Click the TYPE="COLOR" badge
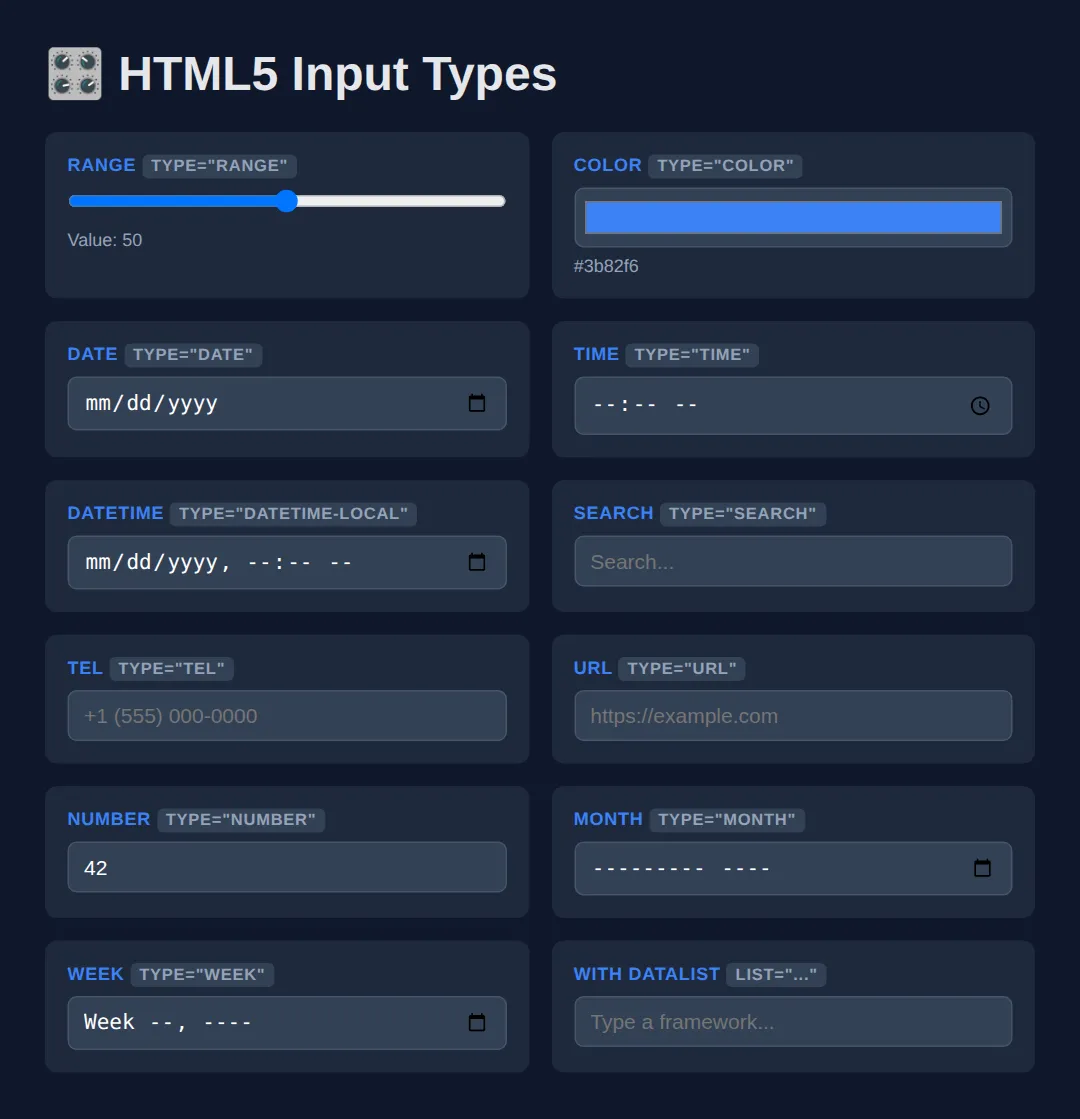1080x1119 pixels. coord(725,166)
